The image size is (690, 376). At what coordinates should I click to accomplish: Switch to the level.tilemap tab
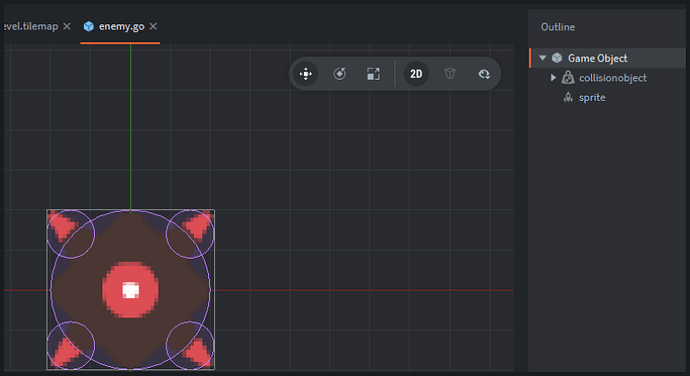pos(31,26)
